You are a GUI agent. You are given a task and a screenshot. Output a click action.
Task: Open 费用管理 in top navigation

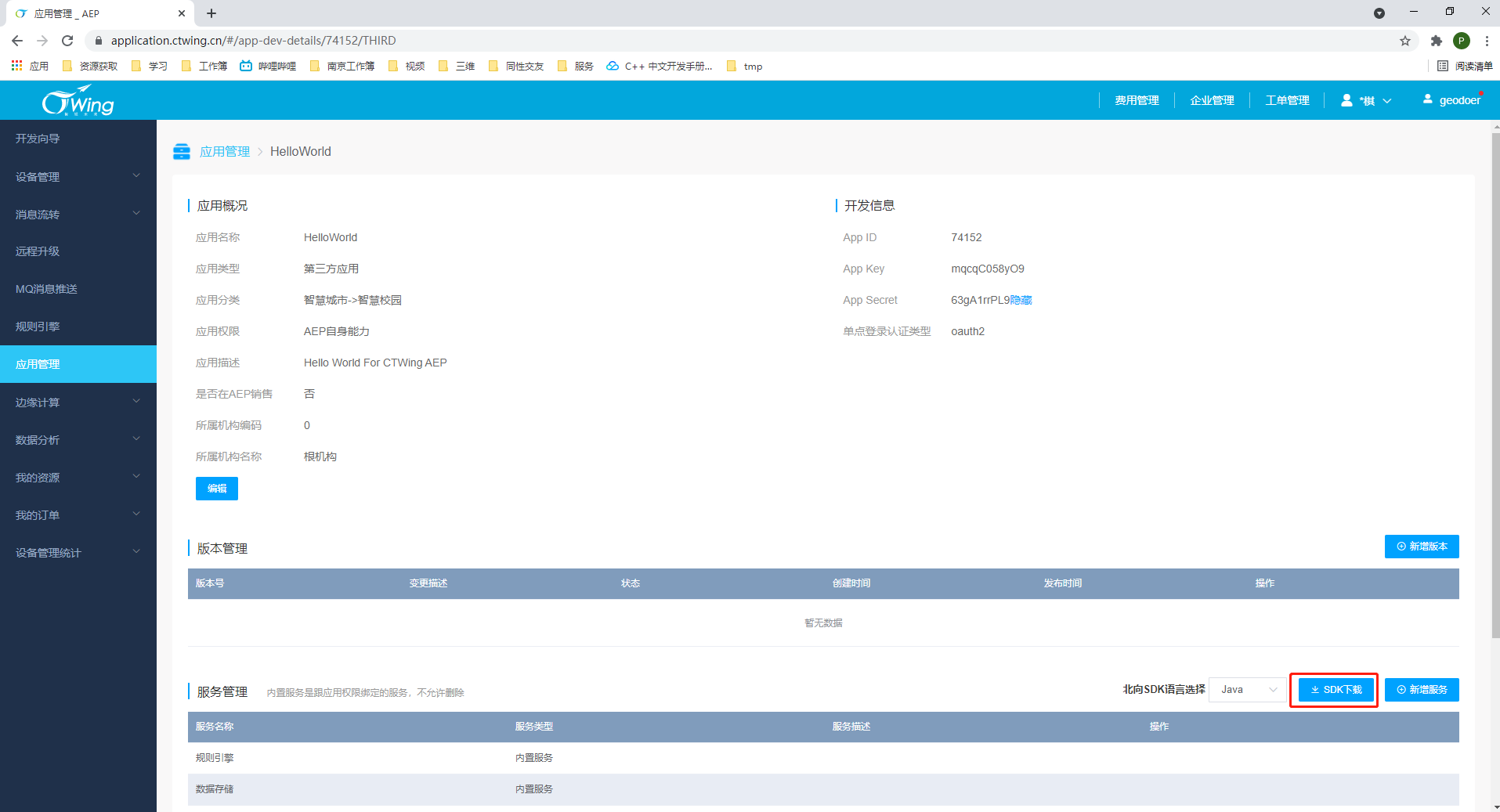click(x=1137, y=100)
